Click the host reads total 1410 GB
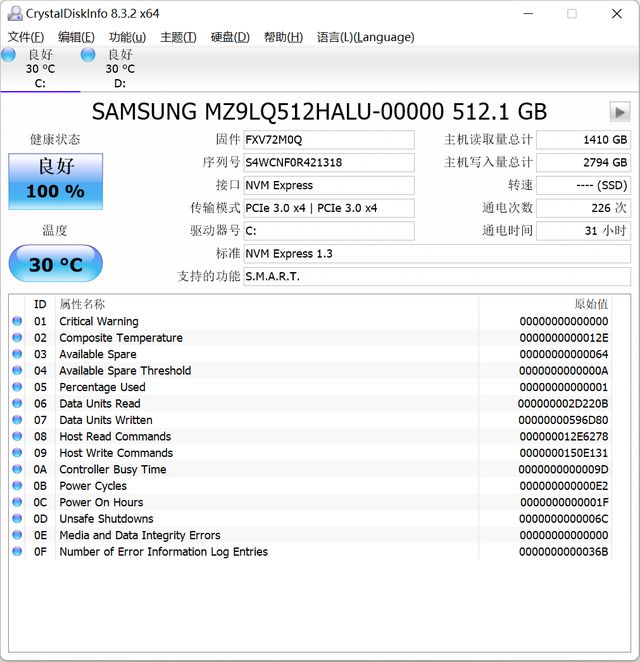The width and height of the screenshot is (640, 662). click(583, 140)
